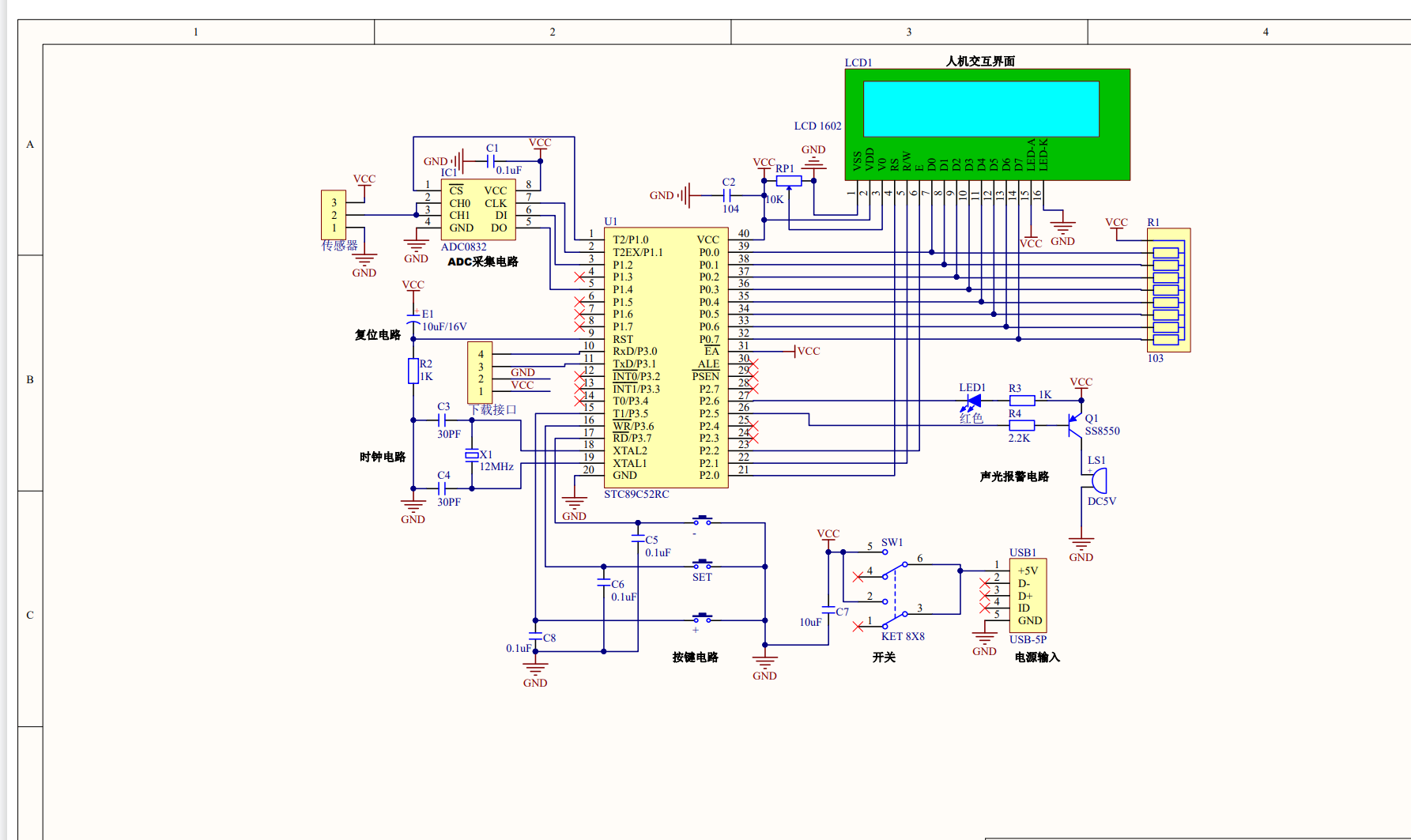Click column header 2 on the sheet border
1411x840 pixels.
(x=552, y=32)
